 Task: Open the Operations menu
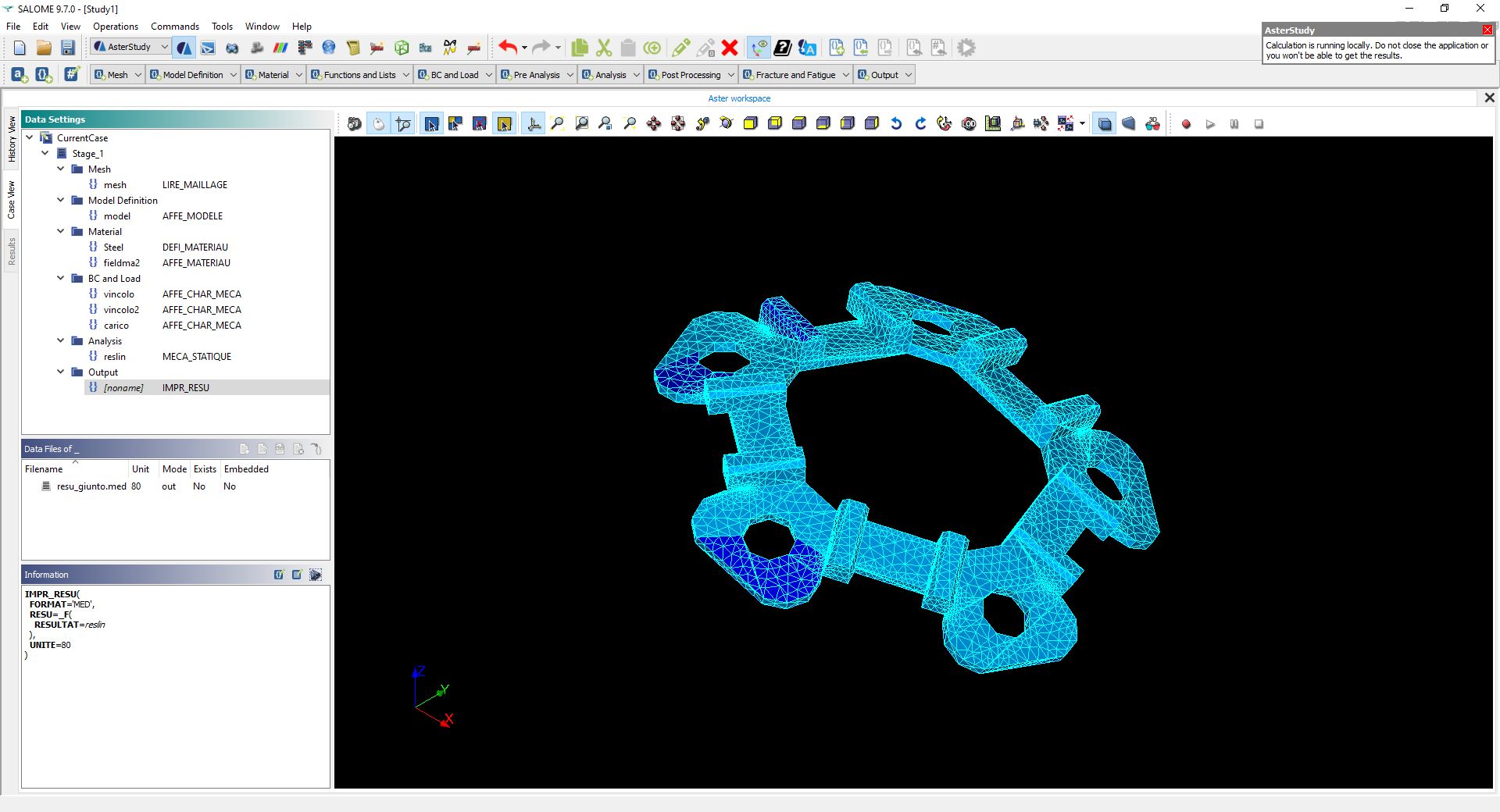(x=115, y=27)
